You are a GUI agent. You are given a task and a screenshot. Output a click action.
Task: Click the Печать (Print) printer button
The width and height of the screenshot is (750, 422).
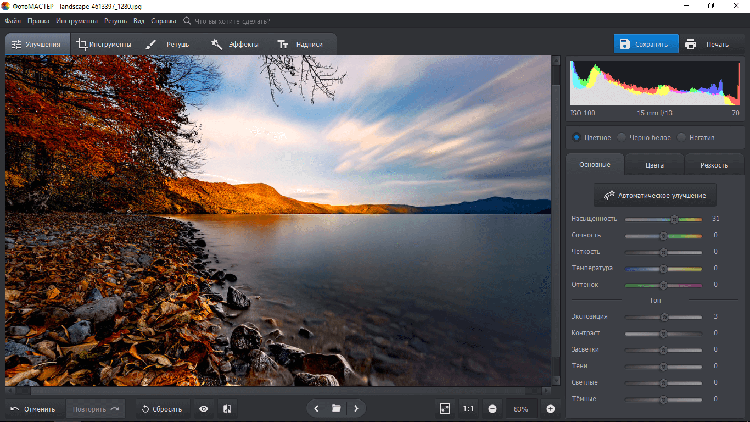708,44
